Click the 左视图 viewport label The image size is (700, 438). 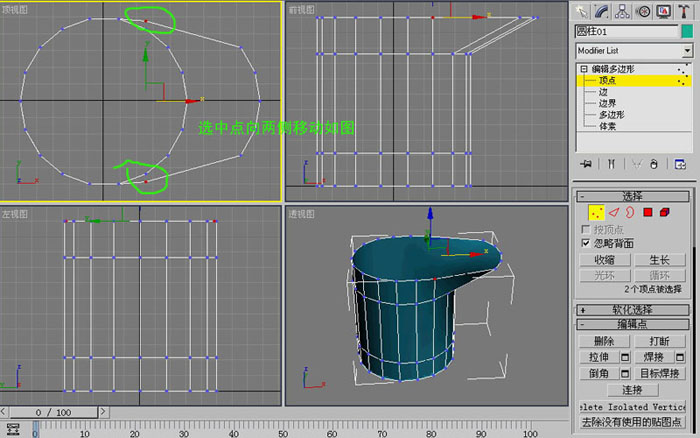(x=15, y=214)
